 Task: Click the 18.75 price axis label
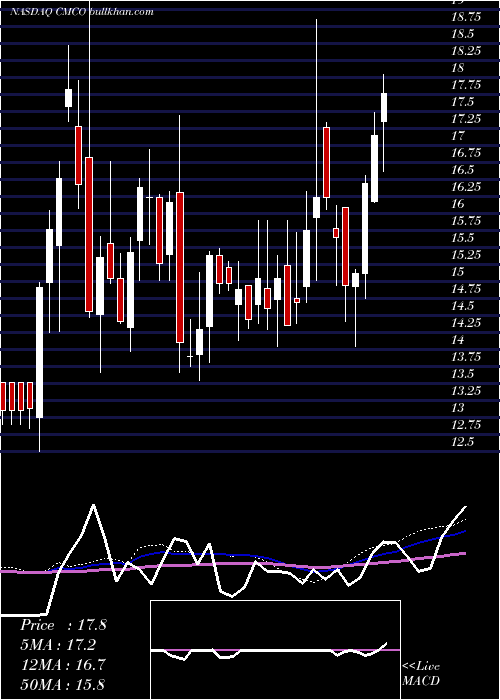pos(468,17)
